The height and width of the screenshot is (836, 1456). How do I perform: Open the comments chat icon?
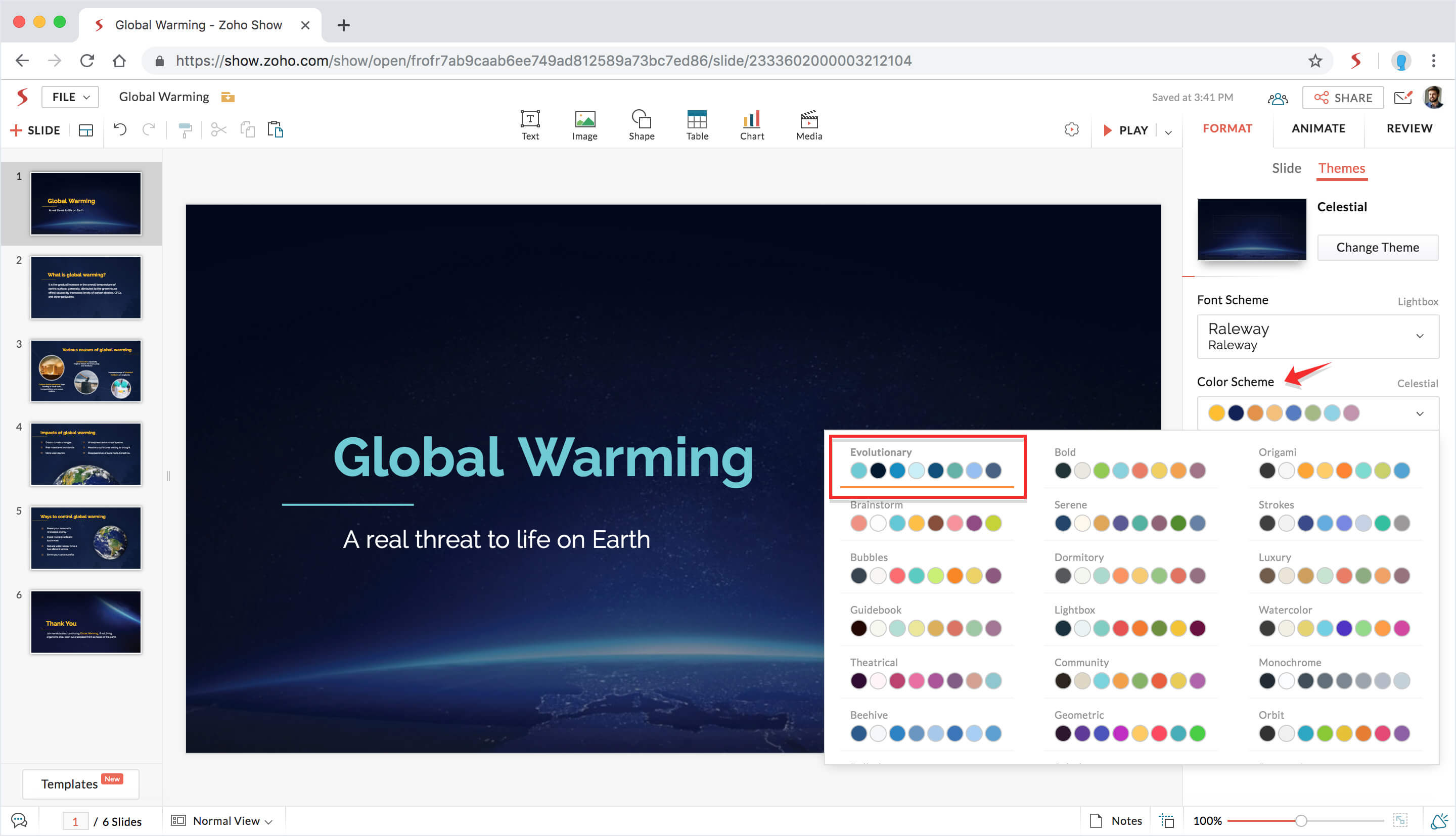point(19,820)
